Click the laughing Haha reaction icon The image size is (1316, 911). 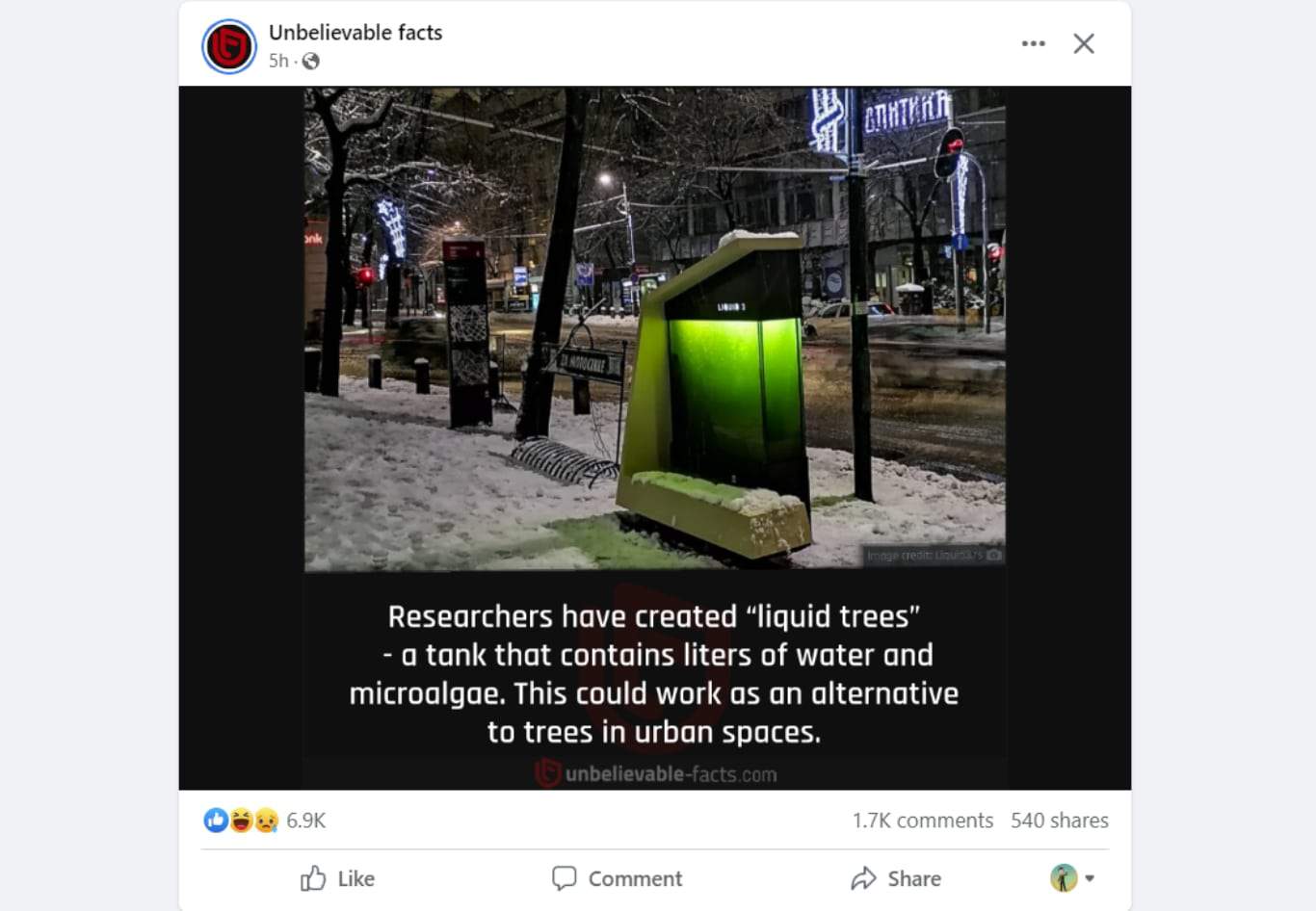240,820
